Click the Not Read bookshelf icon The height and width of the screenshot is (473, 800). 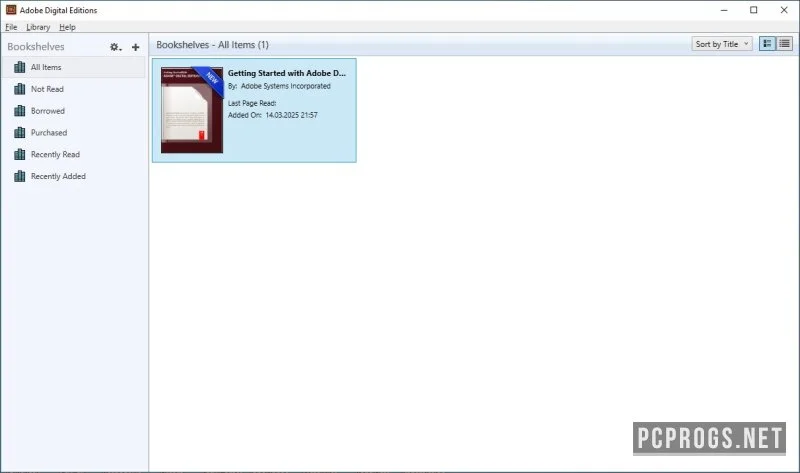coord(19,89)
